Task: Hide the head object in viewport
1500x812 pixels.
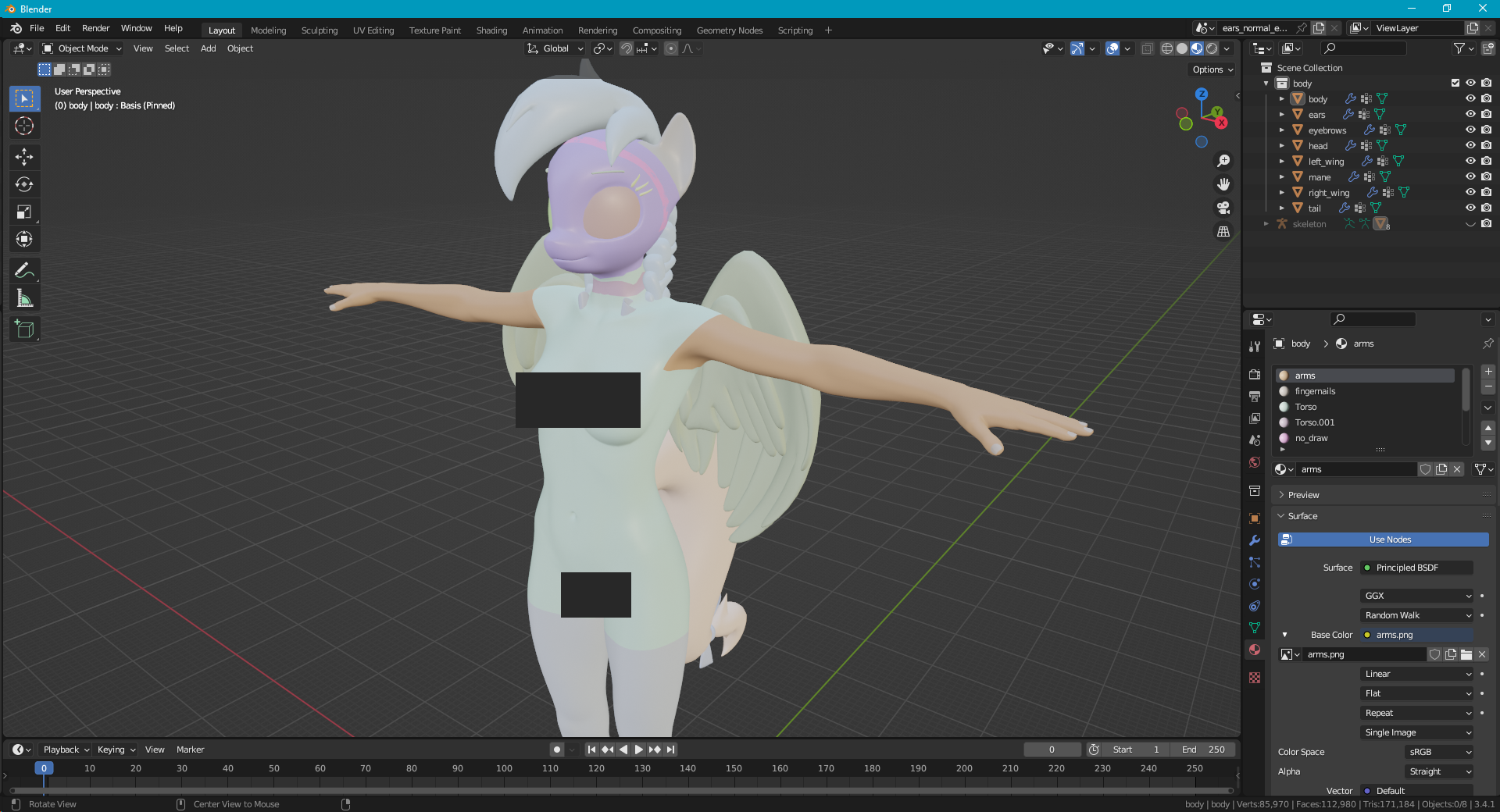Action: [x=1470, y=145]
